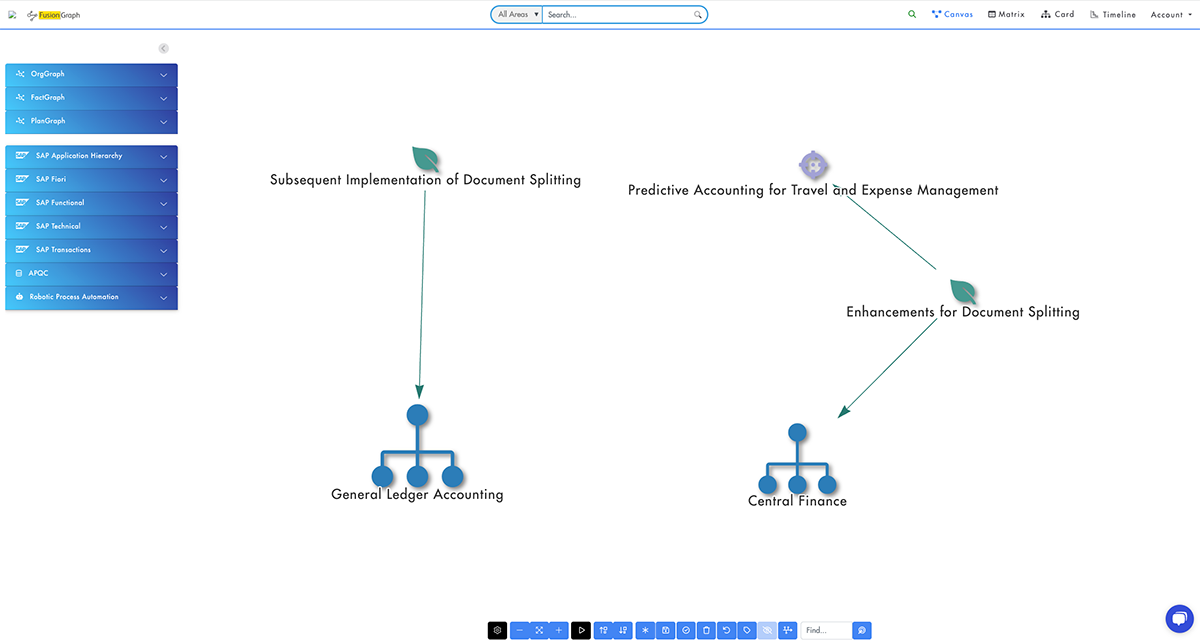The image size is (1200, 640).
Task: Open the All Areas filter dropdown
Action: pyautogui.click(x=515, y=14)
